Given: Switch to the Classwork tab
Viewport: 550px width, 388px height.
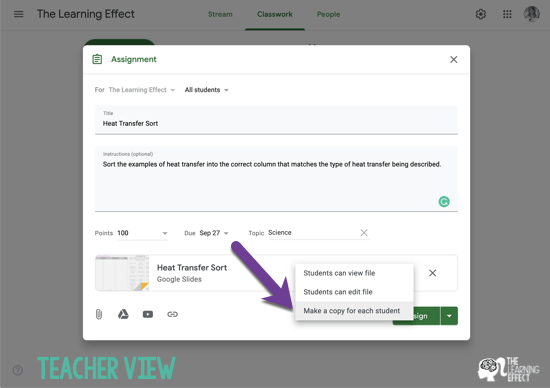Looking at the screenshot, I should [275, 14].
